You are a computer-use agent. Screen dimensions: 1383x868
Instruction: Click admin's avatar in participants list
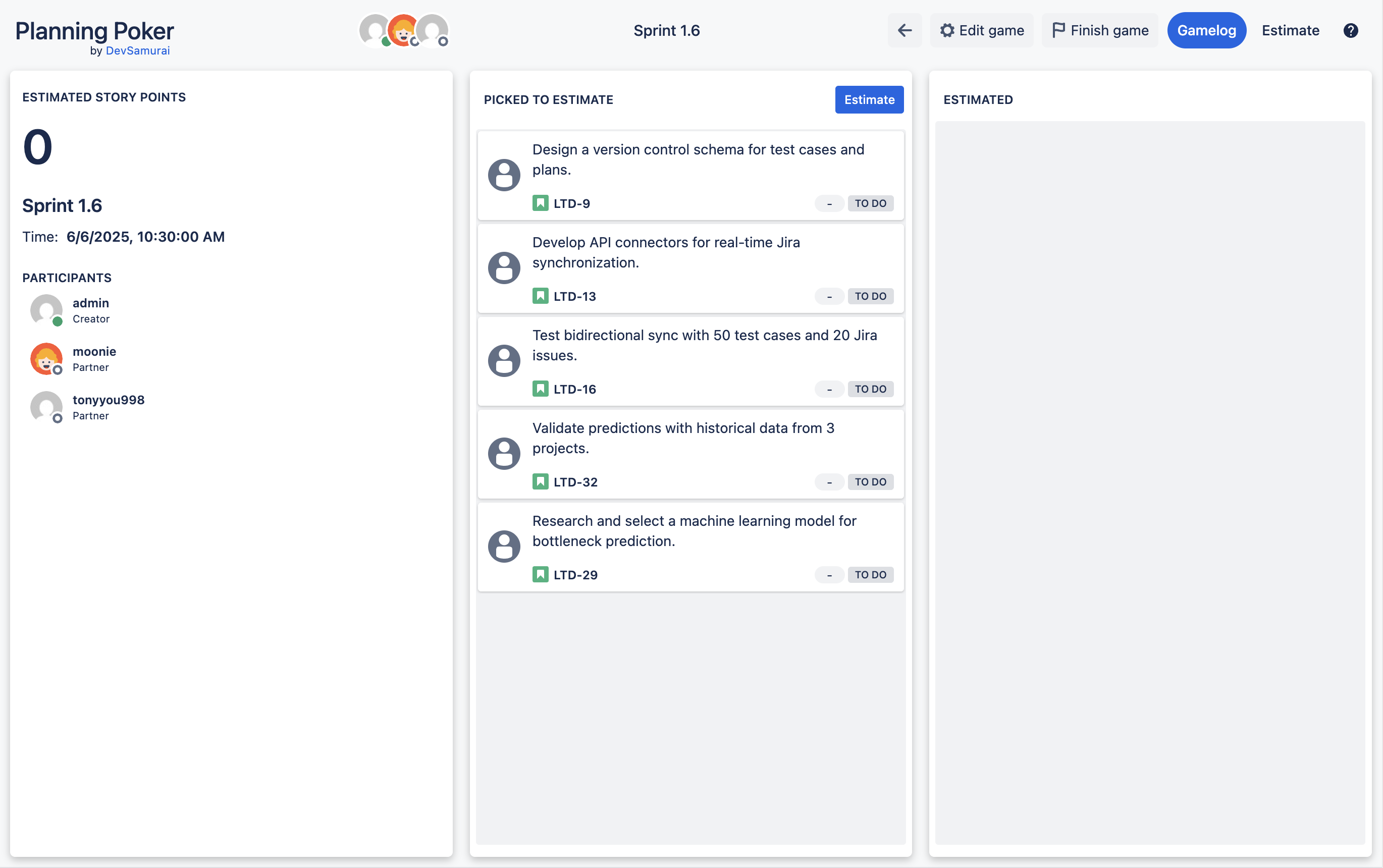(46, 310)
